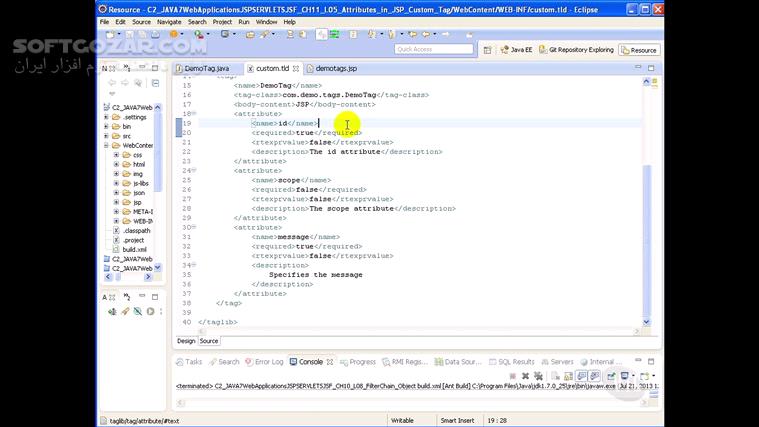
Task: Expand the css folder
Action: pyautogui.click(x=116, y=155)
